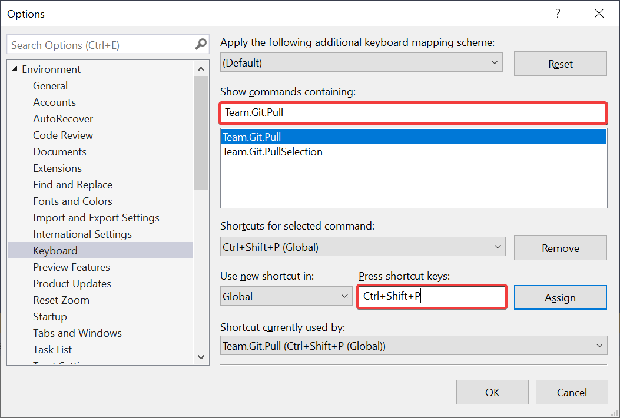Open the 'Use new shortcut in' Global dropdown
This screenshot has width=620, height=418.
[340, 297]
